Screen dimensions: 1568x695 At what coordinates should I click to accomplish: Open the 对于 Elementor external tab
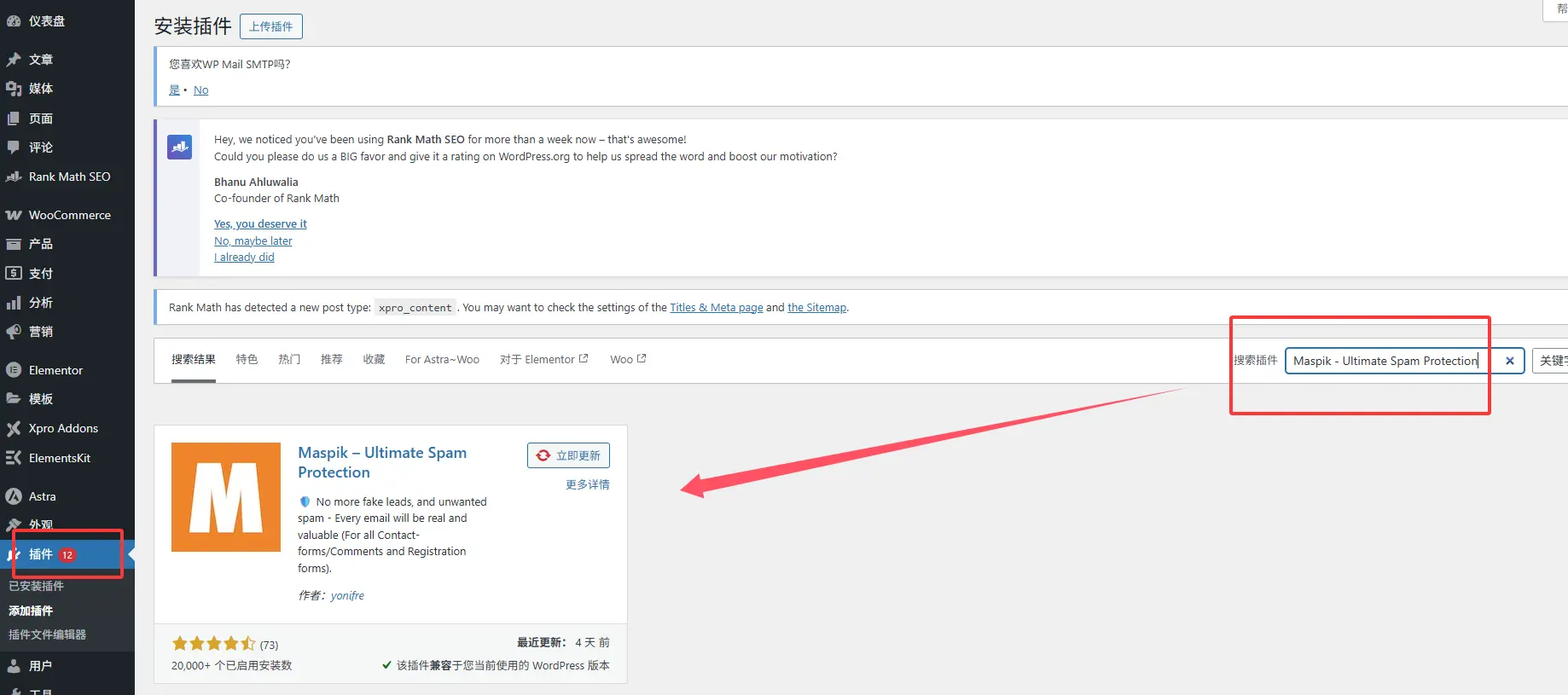click(x=544, y=360)
